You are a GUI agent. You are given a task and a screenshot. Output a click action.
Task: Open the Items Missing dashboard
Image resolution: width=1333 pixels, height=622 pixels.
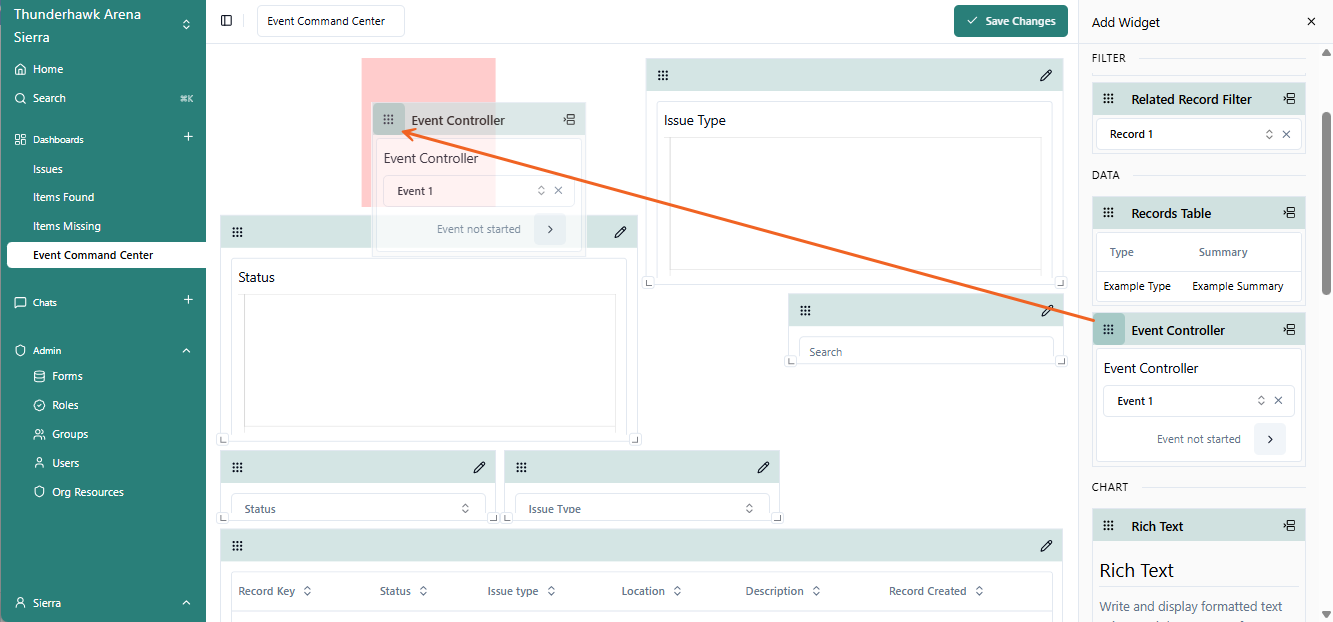click(x=67, y=226)
